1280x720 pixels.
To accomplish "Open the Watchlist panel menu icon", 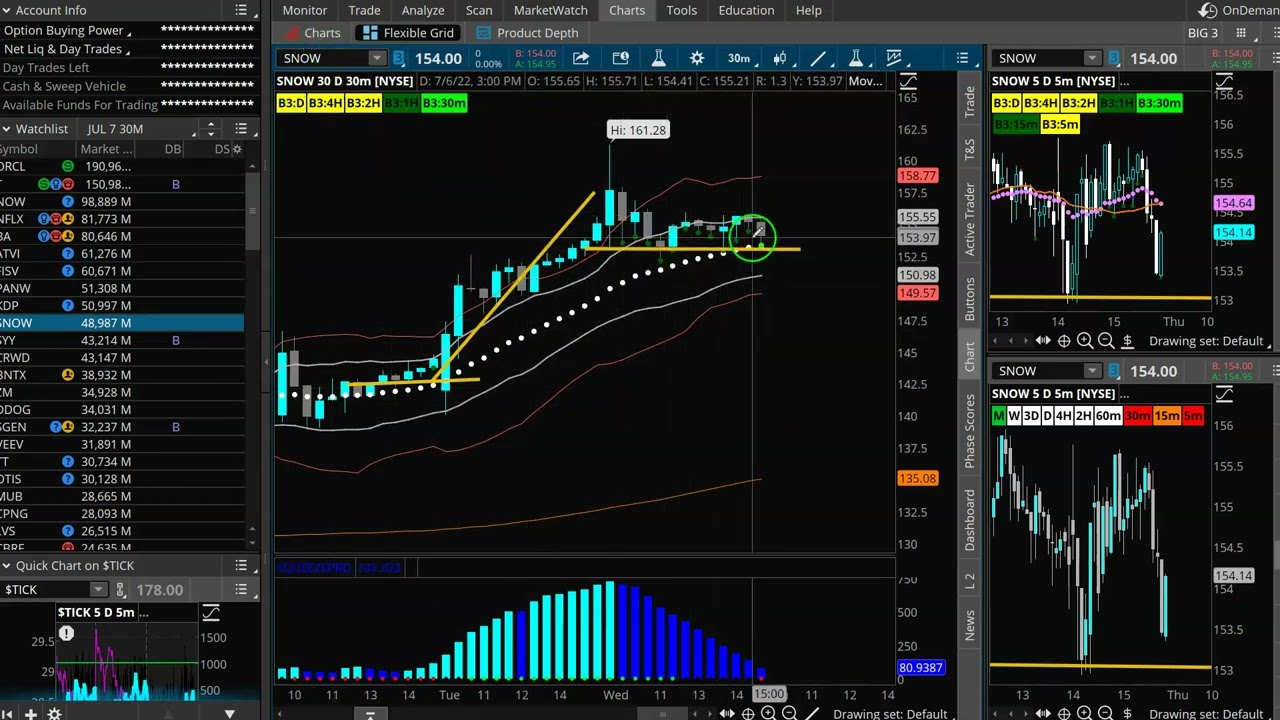I will click(x=241, y=129).
